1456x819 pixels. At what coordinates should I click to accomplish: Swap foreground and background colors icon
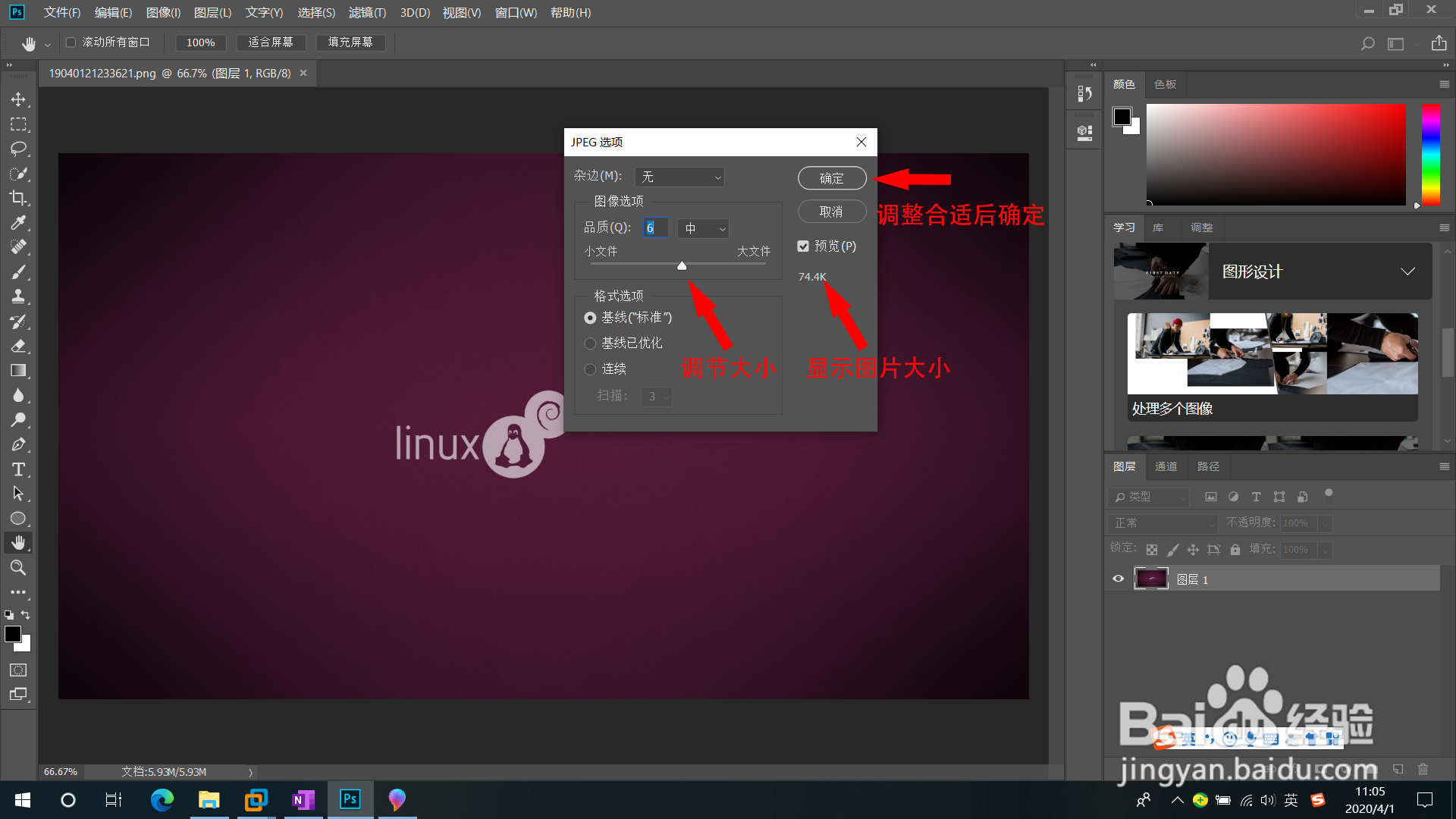point(26,615)
